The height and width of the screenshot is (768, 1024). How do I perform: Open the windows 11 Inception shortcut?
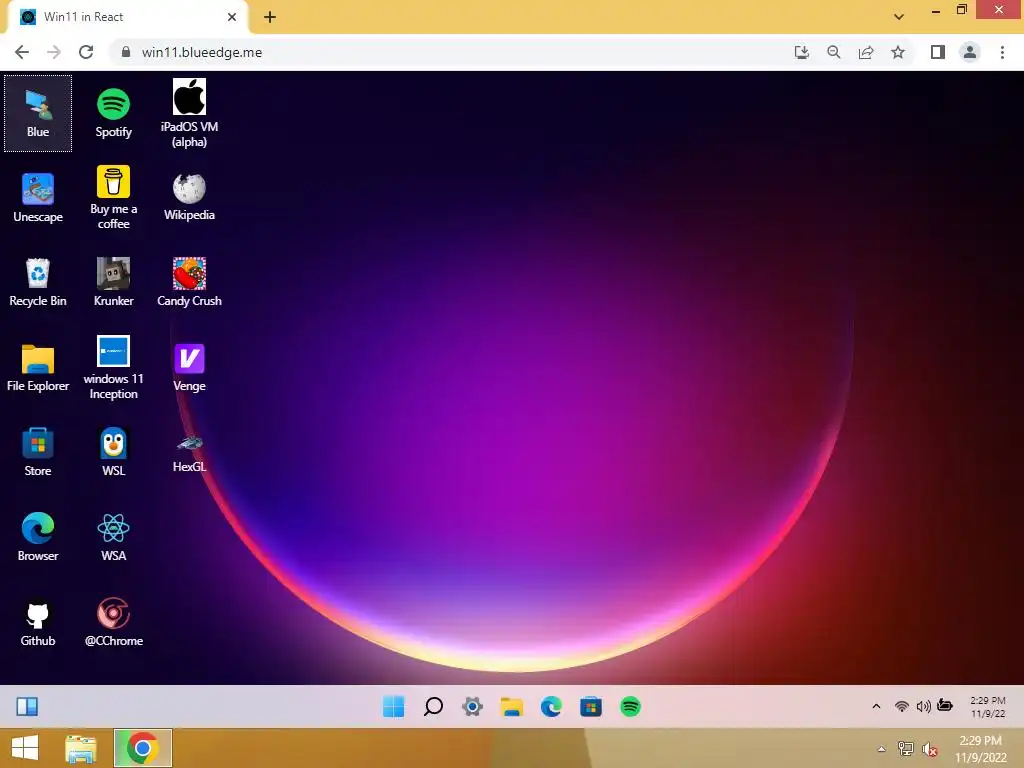114,368
